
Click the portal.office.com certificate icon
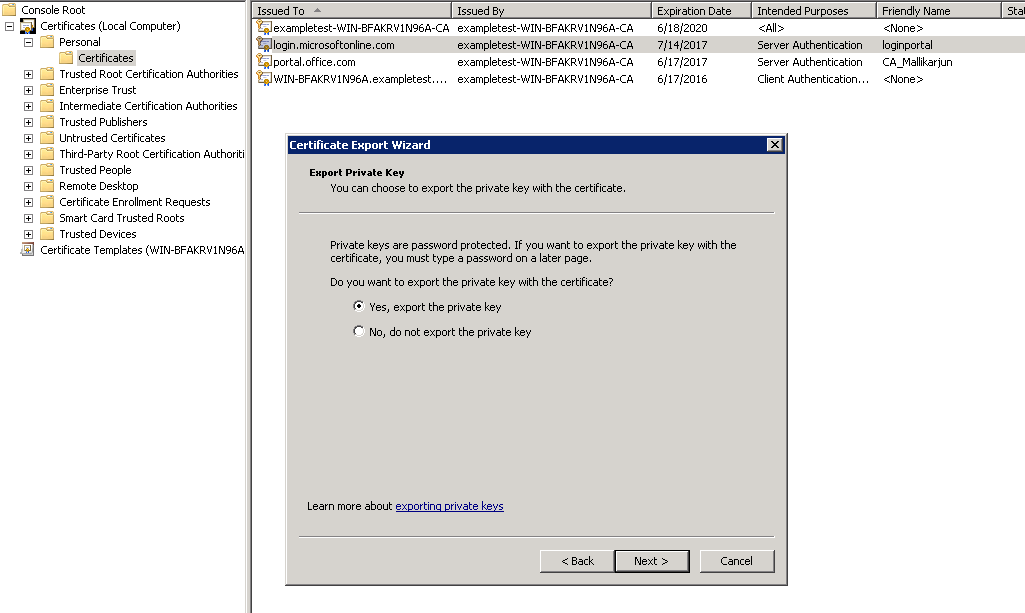tap(264, 61)
